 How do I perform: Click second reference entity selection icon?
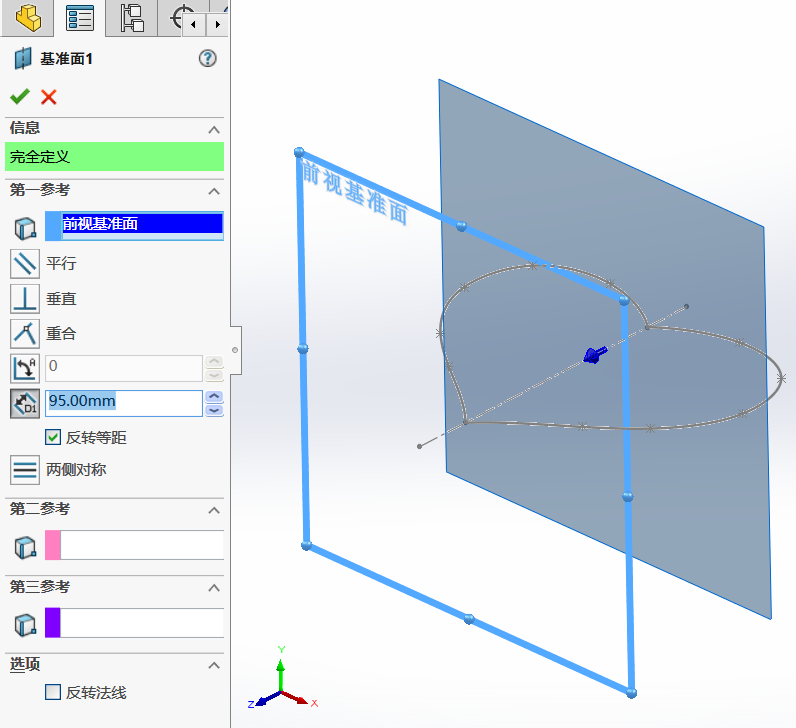click(25, 547)
